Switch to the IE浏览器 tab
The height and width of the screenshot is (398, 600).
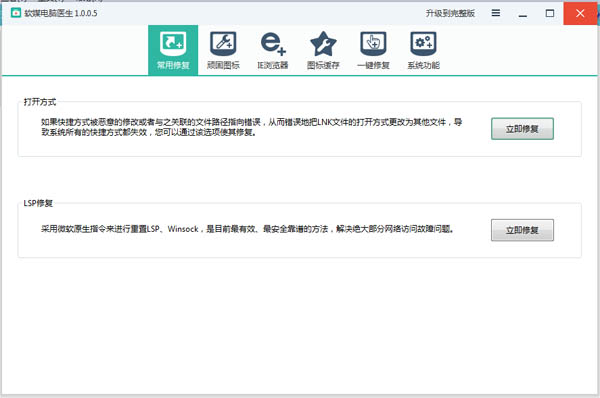pyautogui.click(x=273, y=50)
